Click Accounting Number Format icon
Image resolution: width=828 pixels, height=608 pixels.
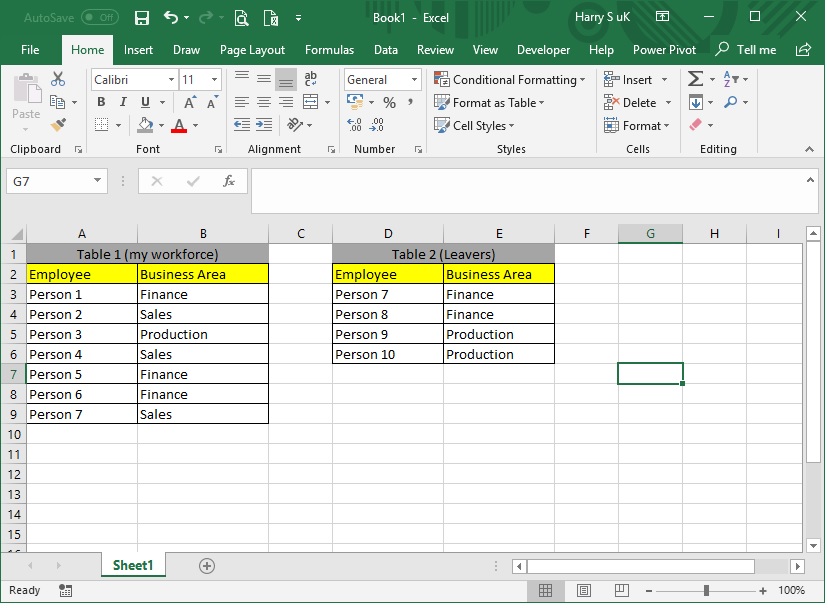click(x=355, y=101)
